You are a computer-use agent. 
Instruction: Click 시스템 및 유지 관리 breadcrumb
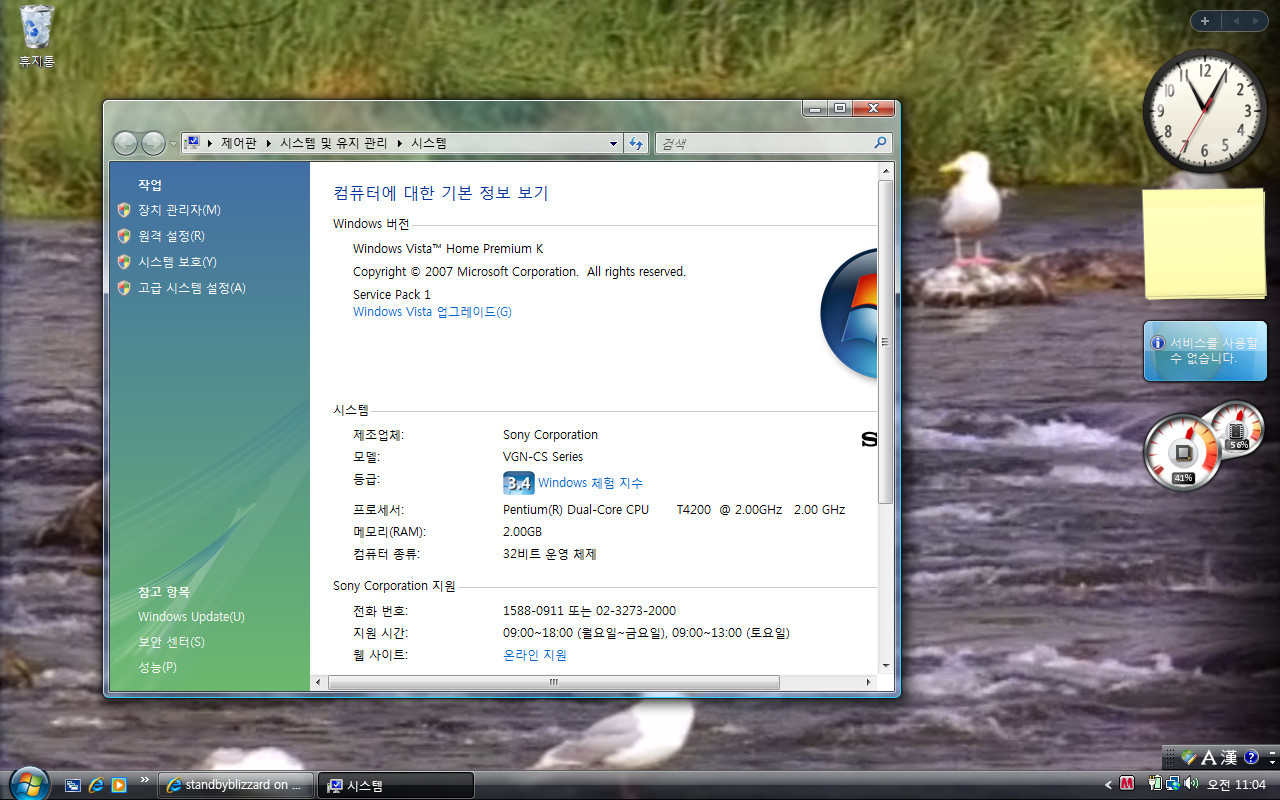point(333,143)
